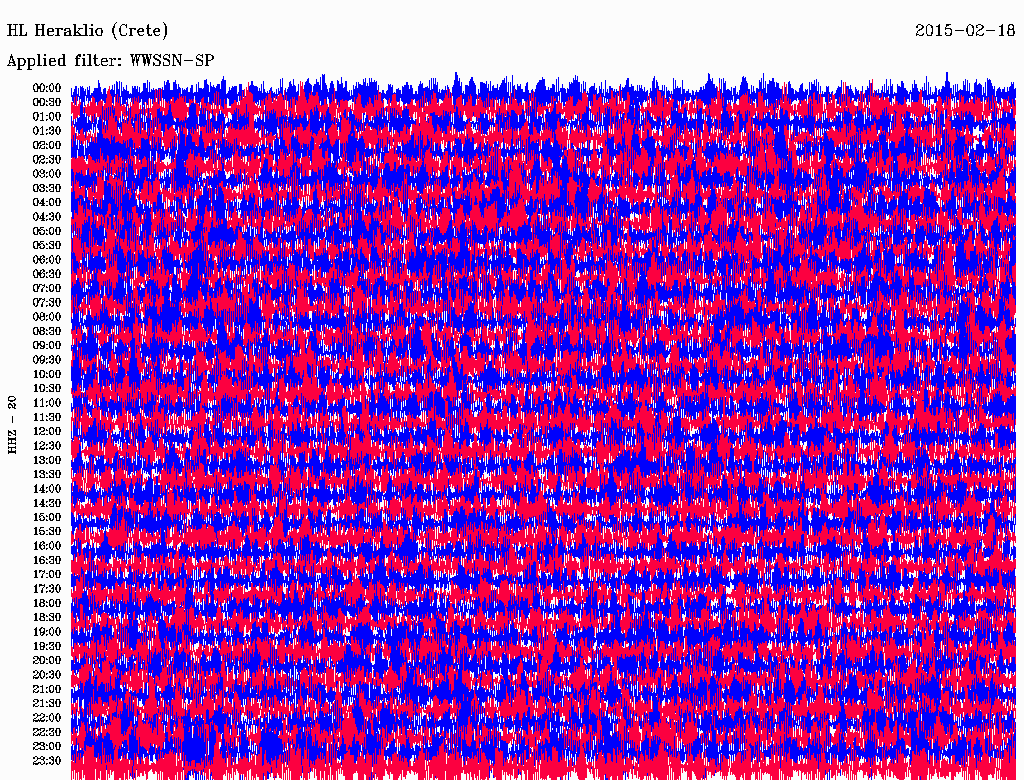Select the 04:30 time label

(46, 217)
